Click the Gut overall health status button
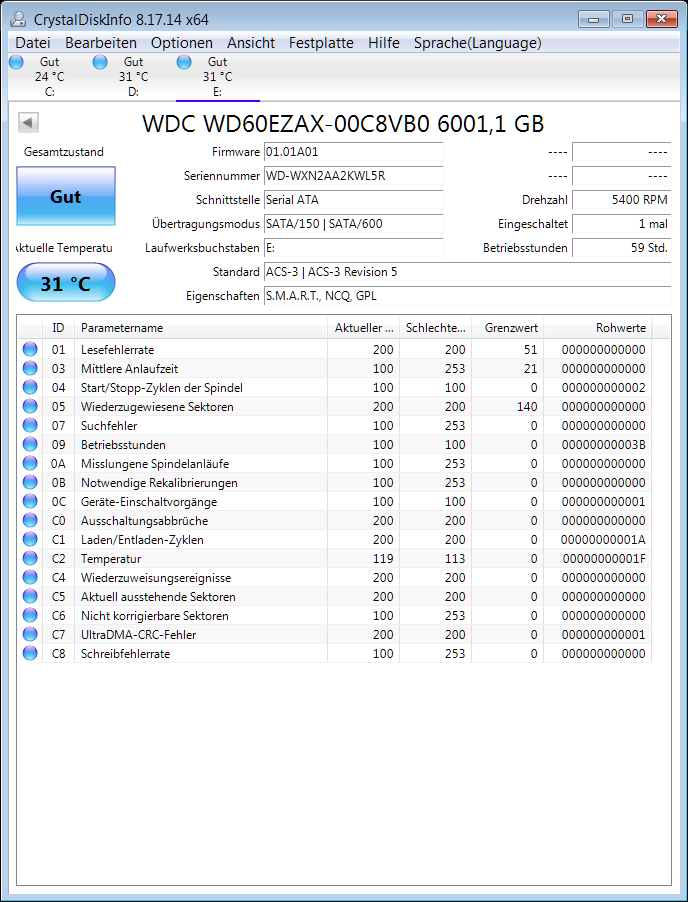Screen dimensions: 688x902 [66, 196]
